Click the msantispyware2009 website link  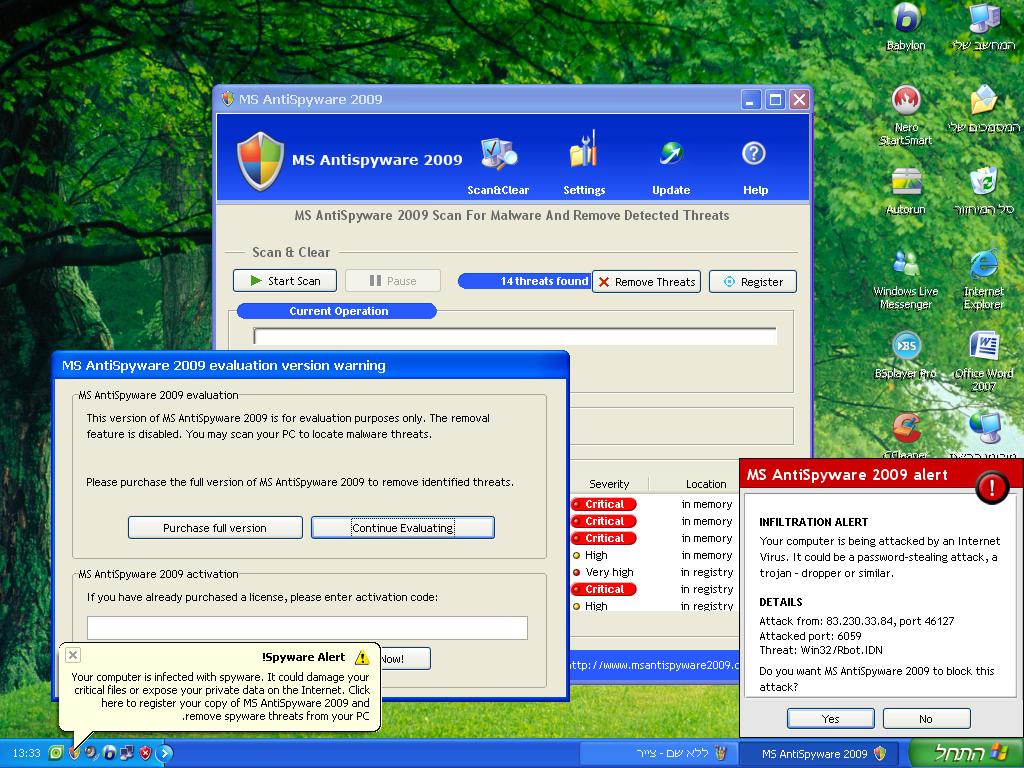pyautogui.click(x=654, y=665)
